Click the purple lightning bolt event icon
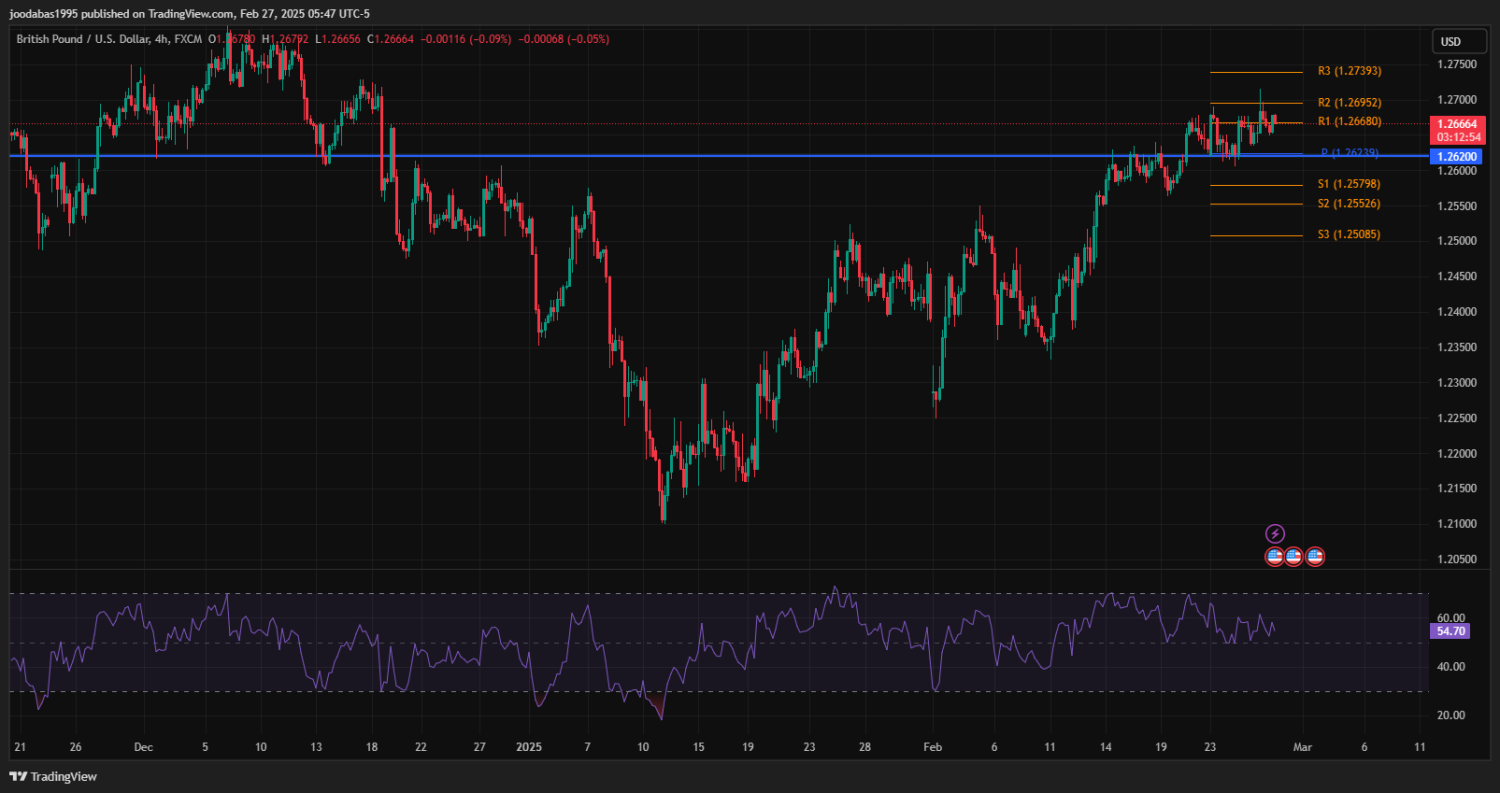 [1275, 534]
